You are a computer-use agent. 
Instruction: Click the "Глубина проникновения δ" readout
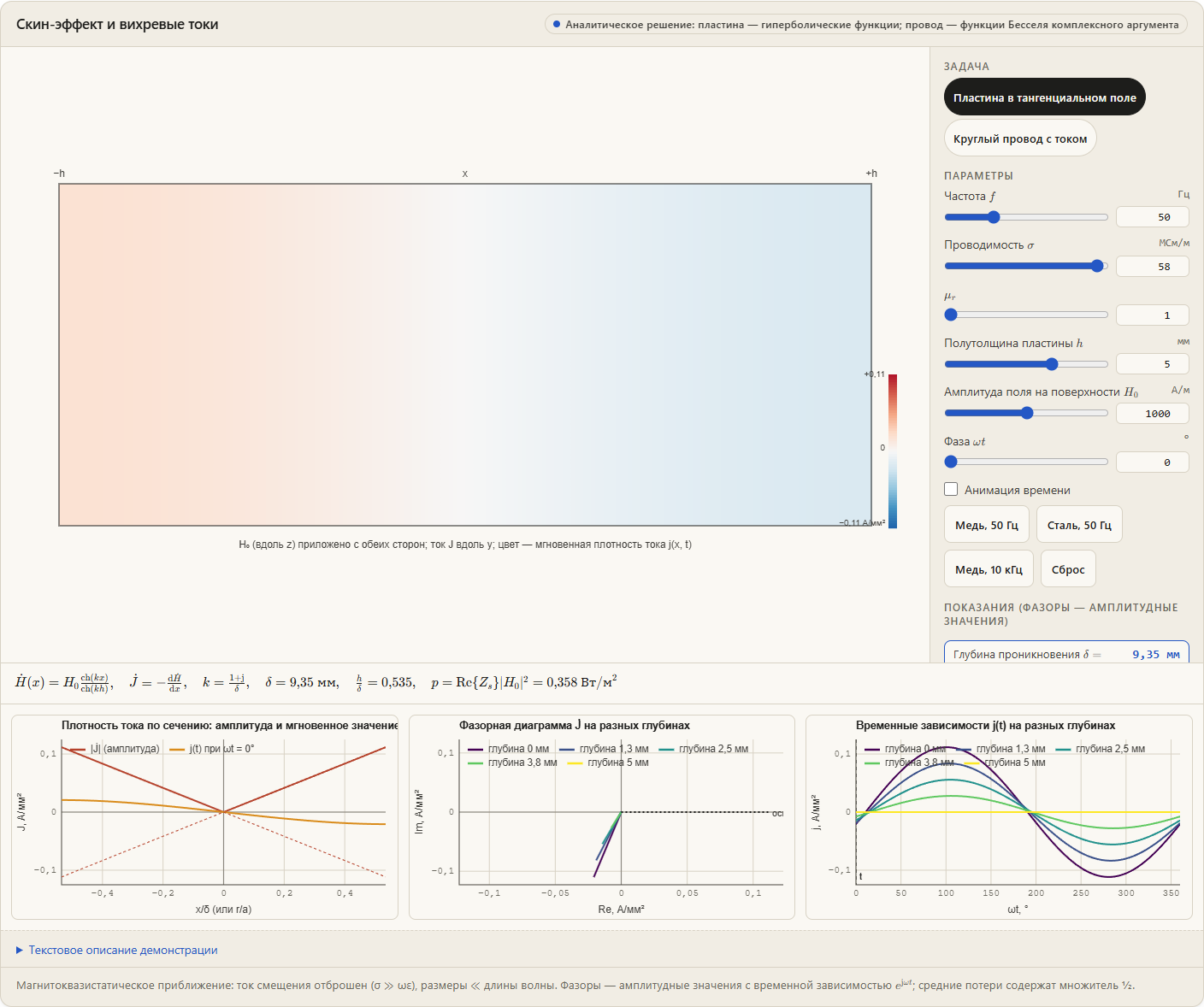click(1066, 652)
